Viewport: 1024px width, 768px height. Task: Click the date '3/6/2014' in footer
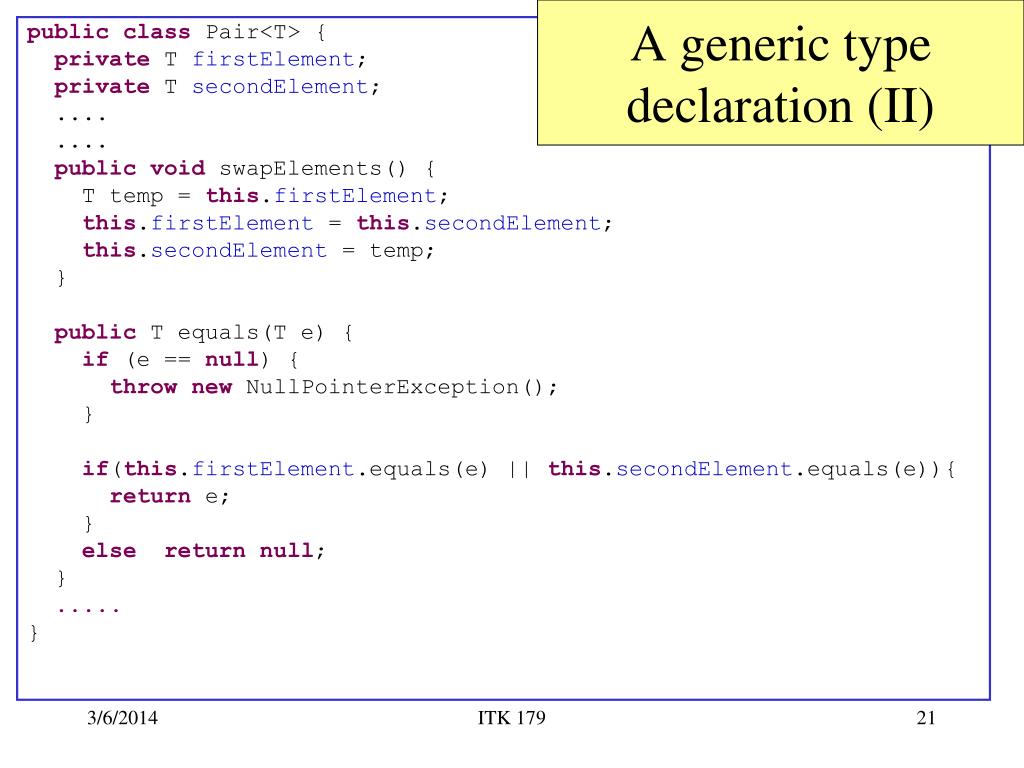pyautogui.click(x=122, y=718)
